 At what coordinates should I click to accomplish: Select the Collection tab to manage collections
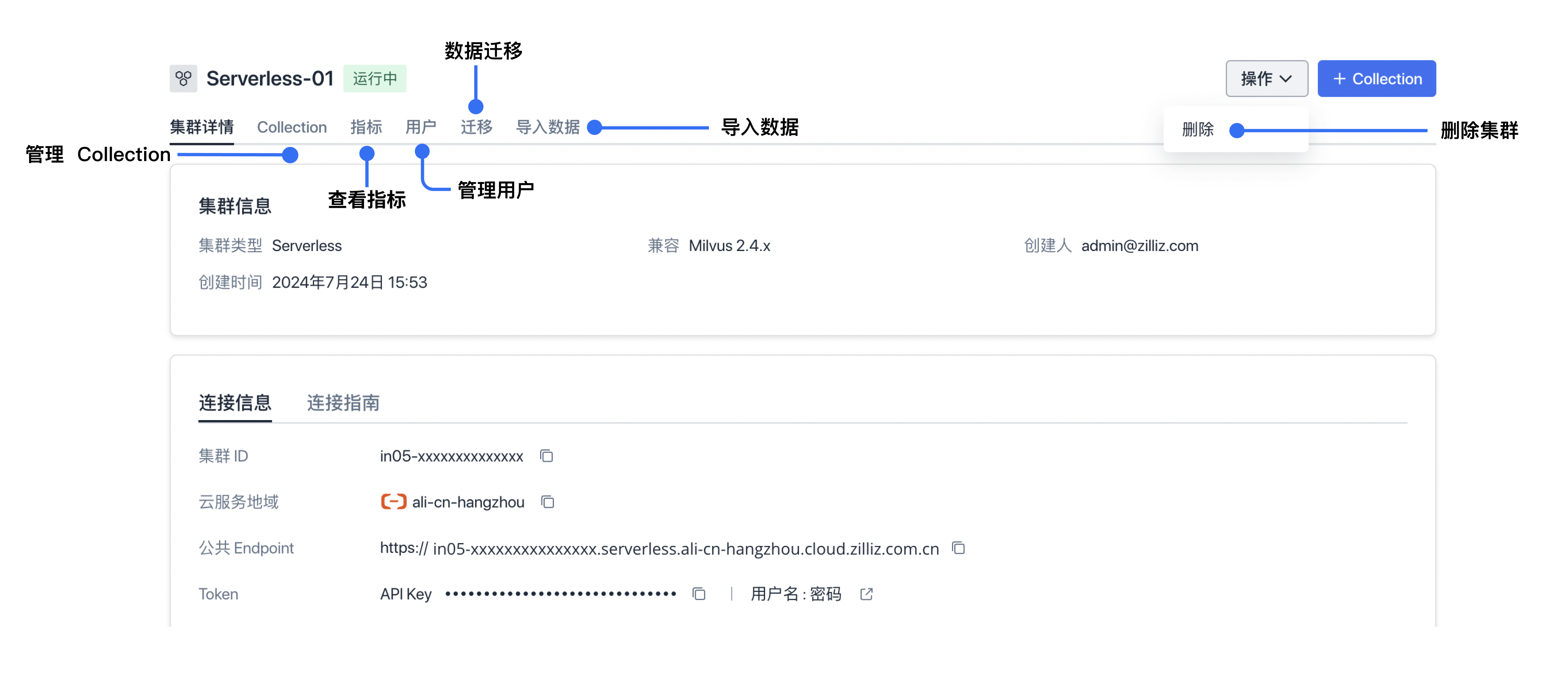(x=291, y=126)
